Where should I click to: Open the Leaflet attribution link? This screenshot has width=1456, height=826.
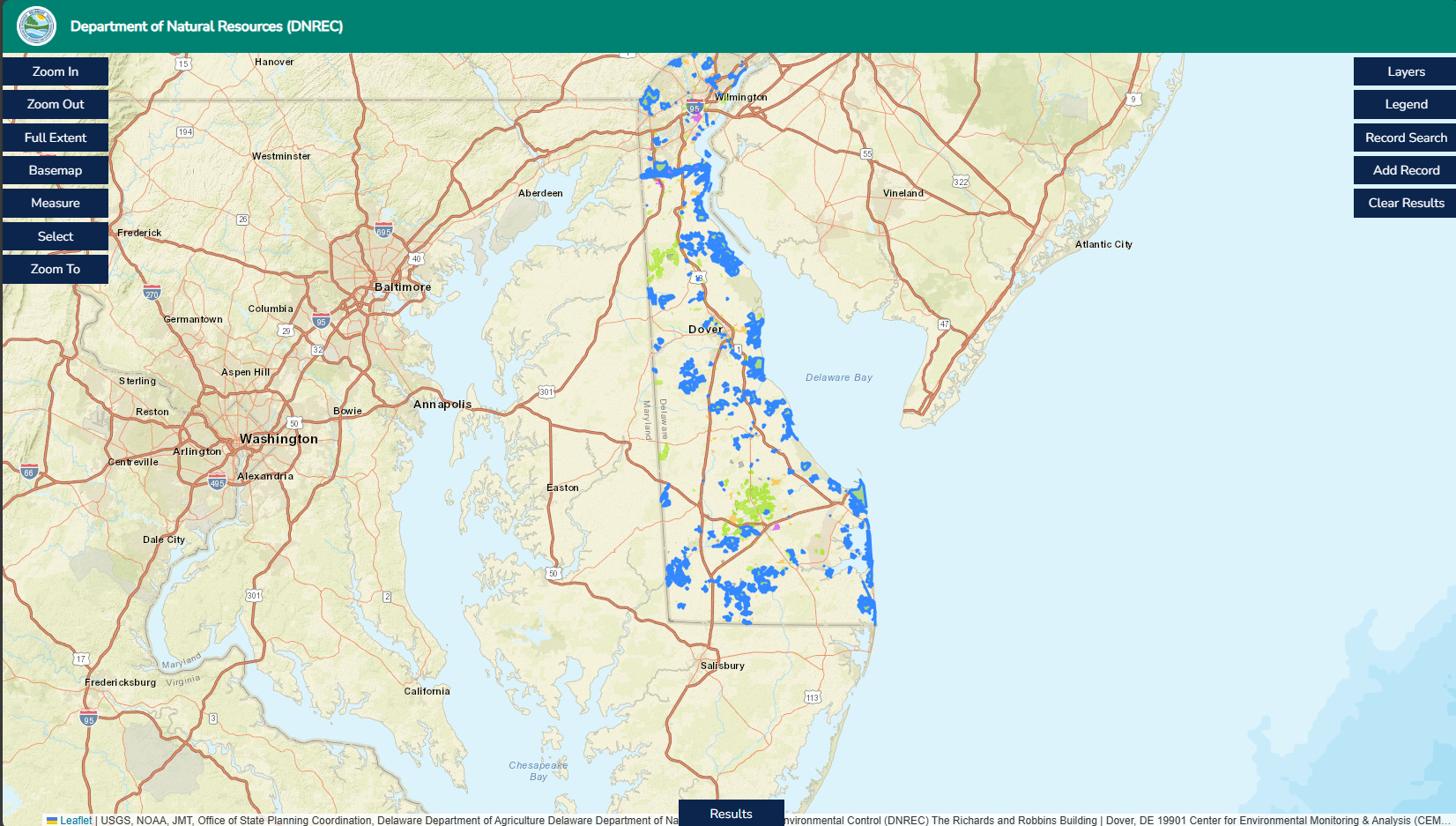(76, 820)
